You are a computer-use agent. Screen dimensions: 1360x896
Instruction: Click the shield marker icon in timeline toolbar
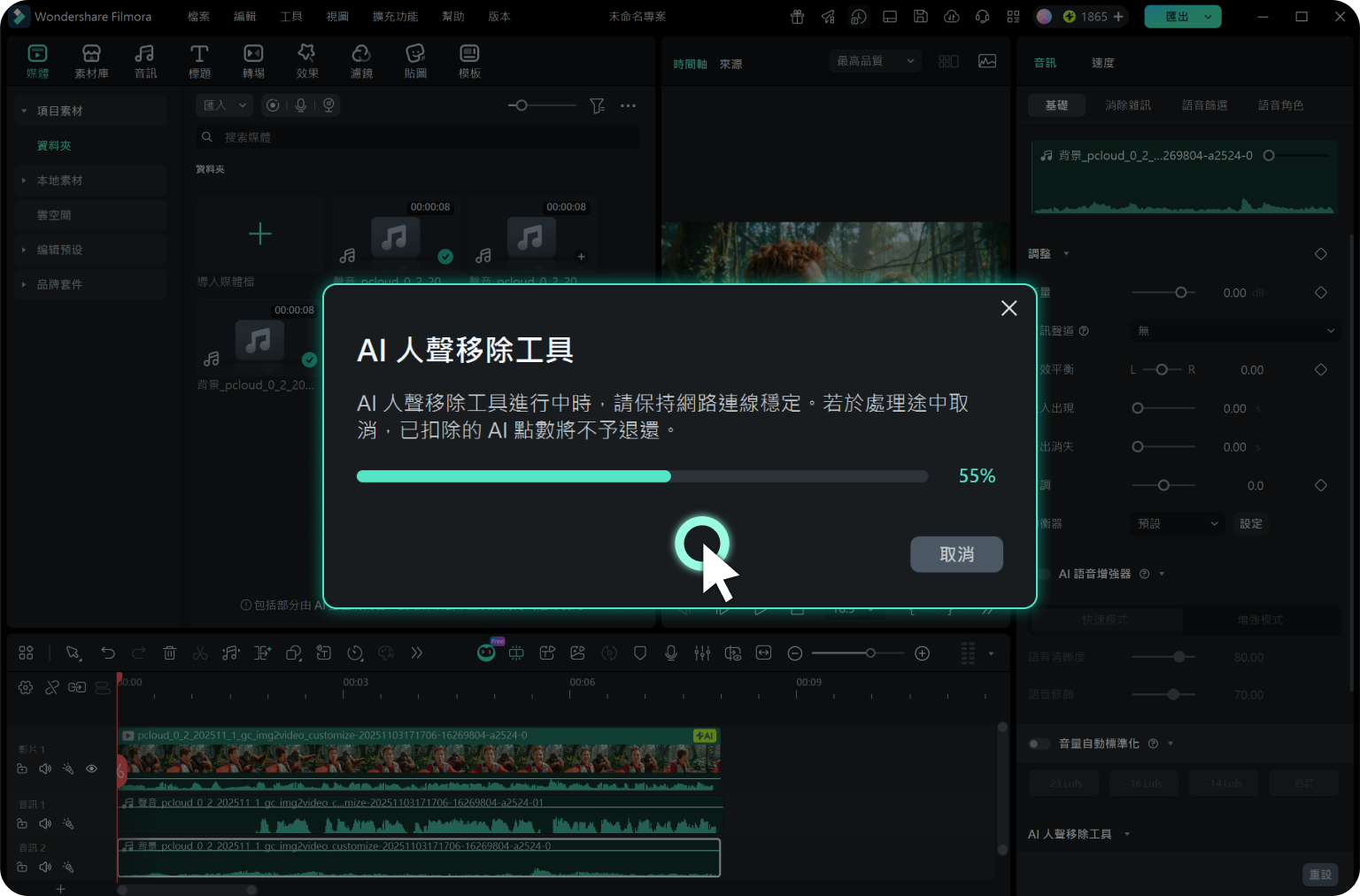[x=640, y=653]
